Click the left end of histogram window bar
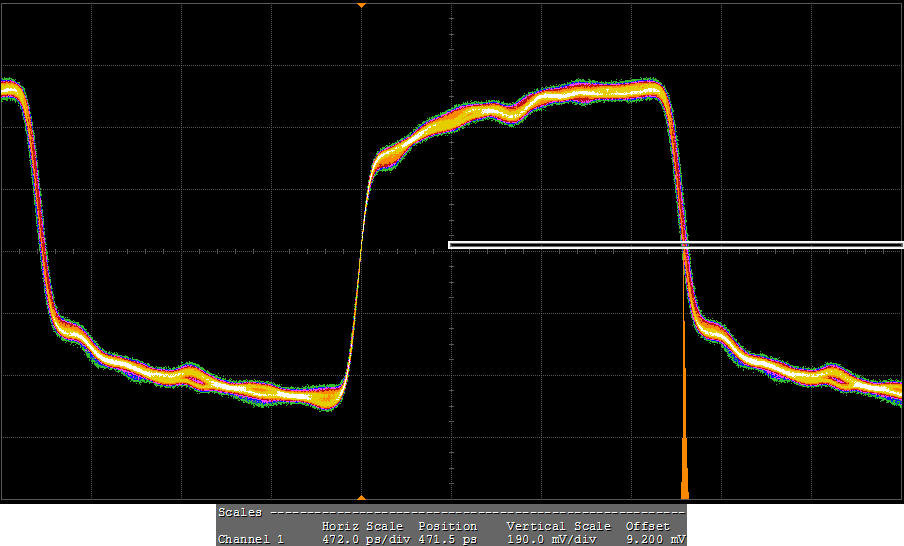The height and width of the screenshot is (546, 904). 452,244
